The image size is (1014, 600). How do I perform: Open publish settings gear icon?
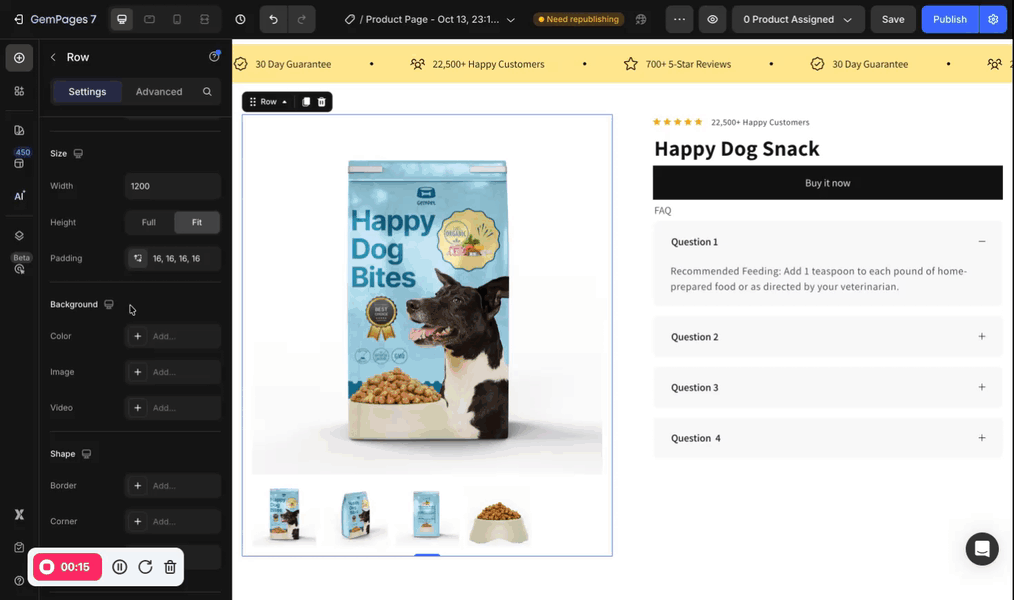(992, 19)
